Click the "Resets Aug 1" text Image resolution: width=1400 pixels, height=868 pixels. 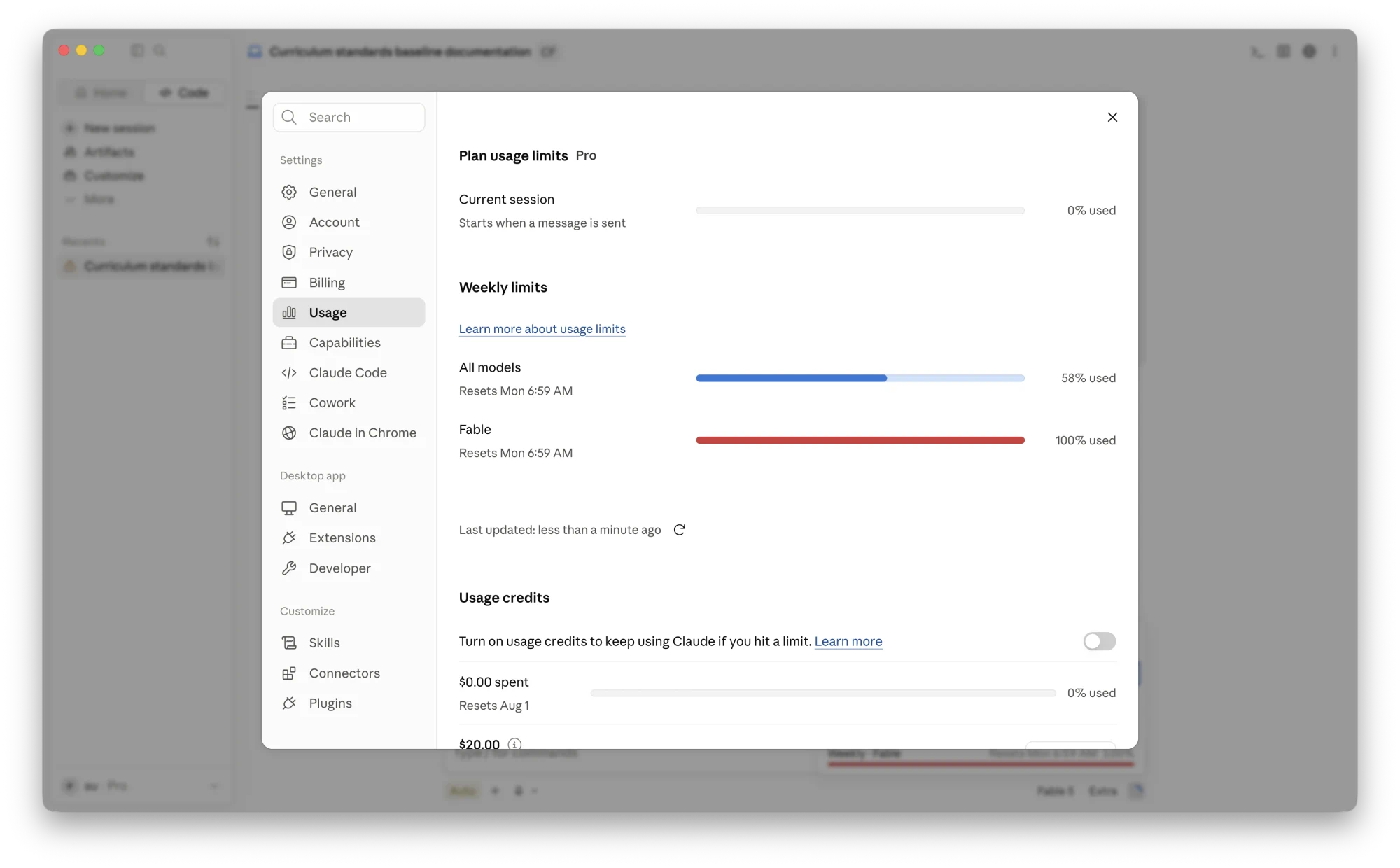493,706
